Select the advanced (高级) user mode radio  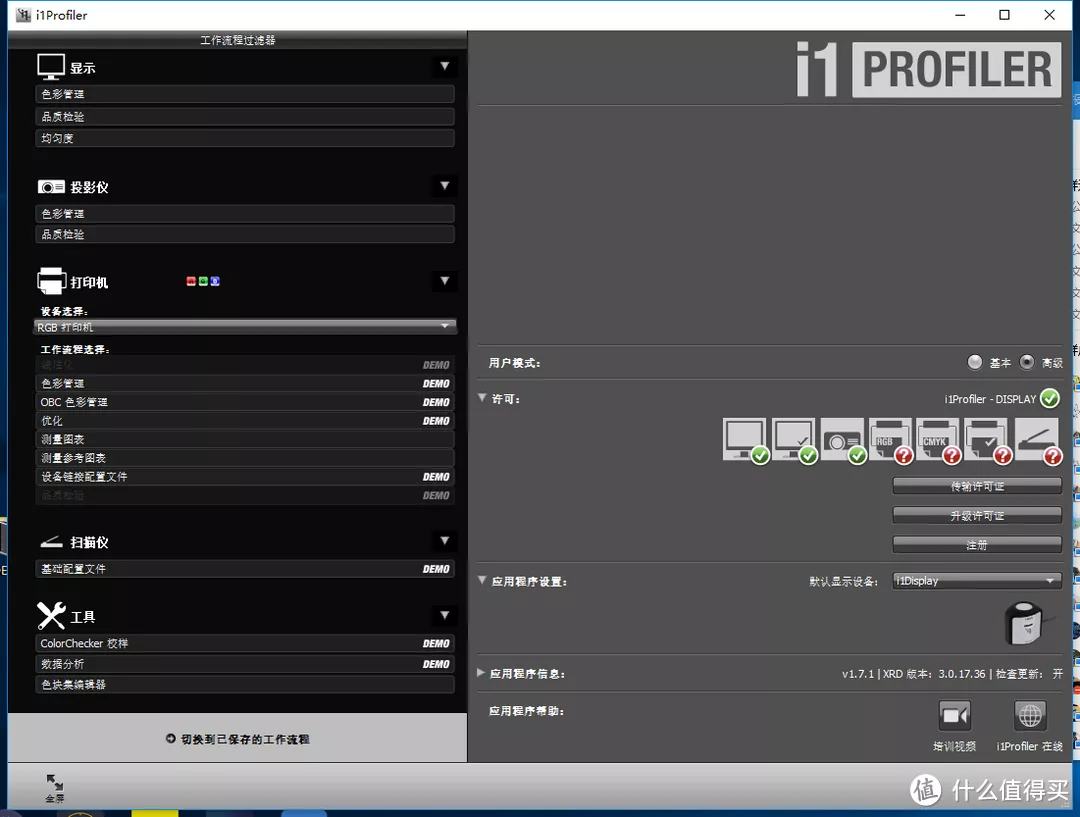(x=1026, y=362)
